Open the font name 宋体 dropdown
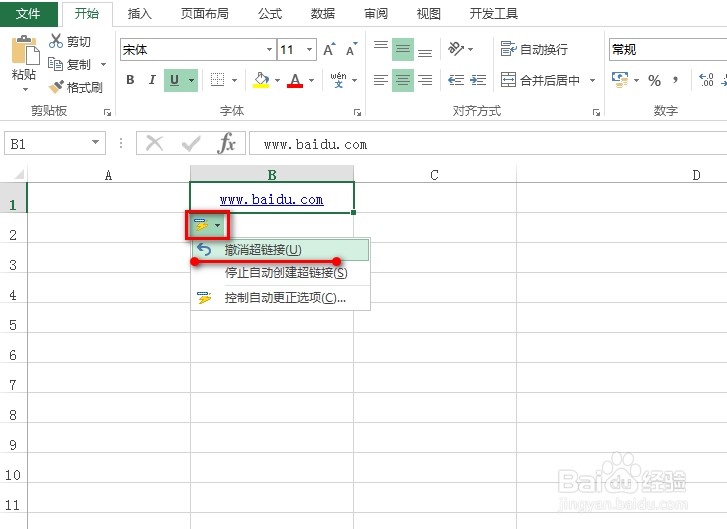Viewport: 727px width, 529px height. pyautogui.click(x=269, y=50)
